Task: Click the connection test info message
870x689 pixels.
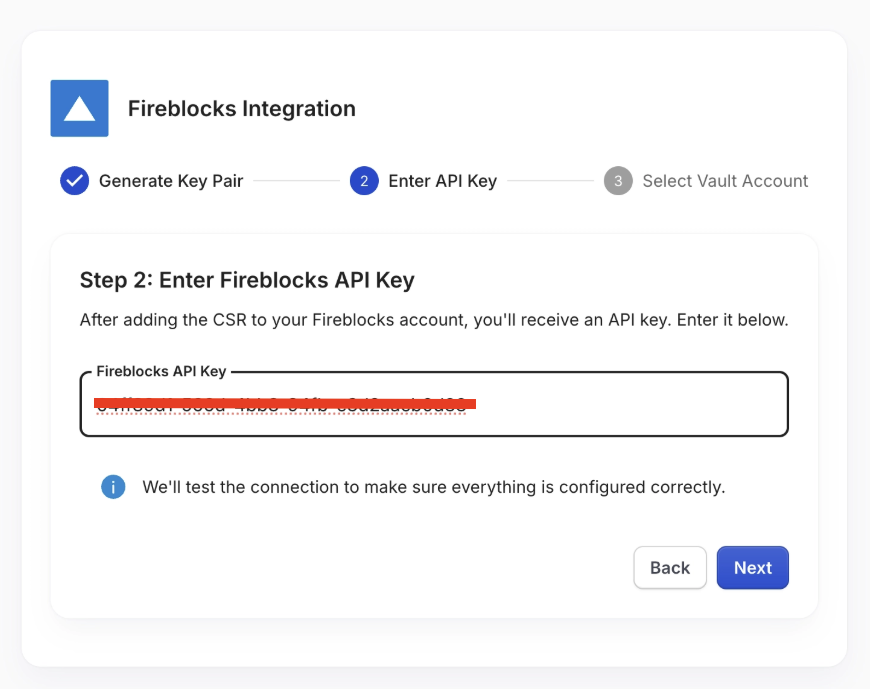Action: (x=434, y=487)
